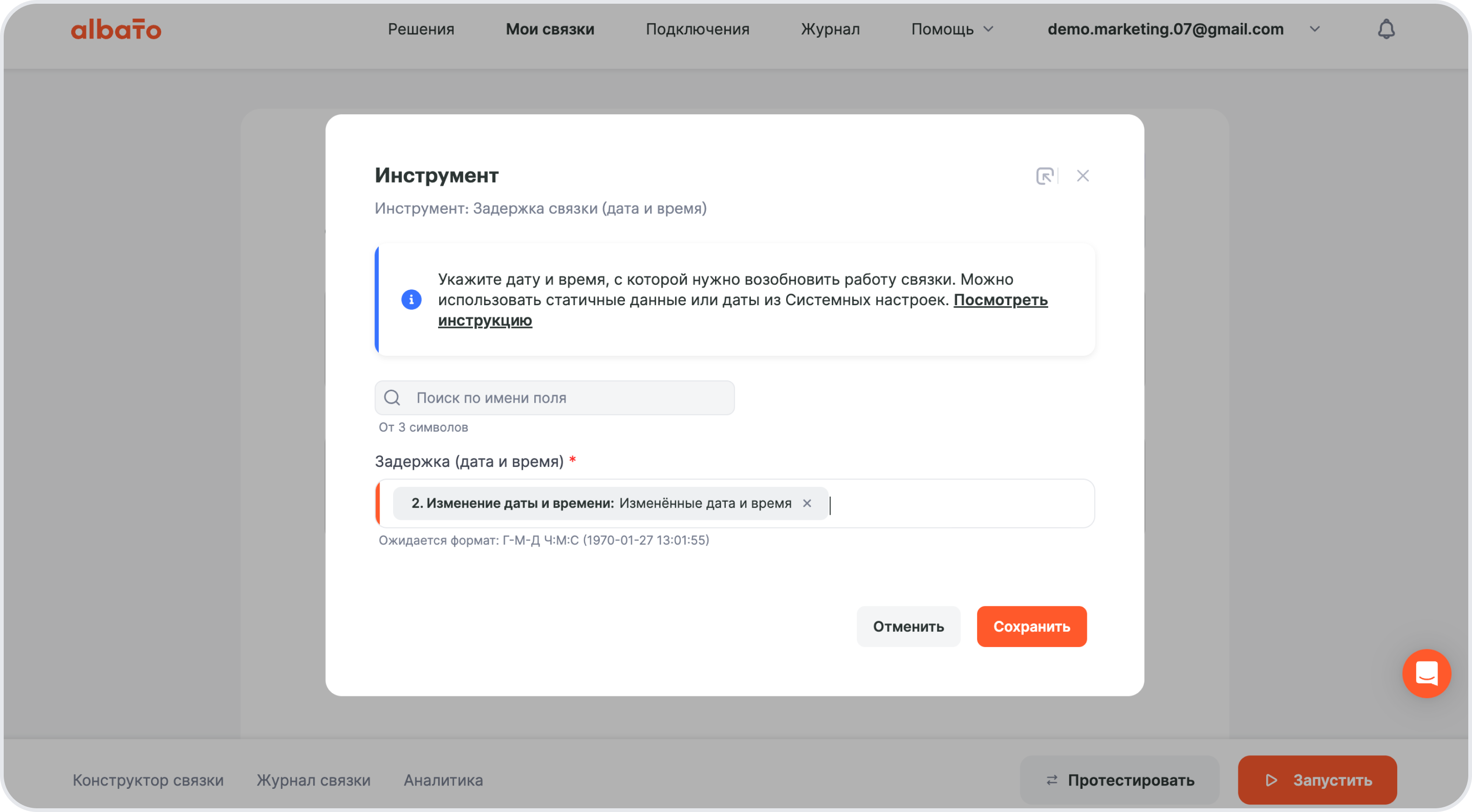The width and height of the screenshot is (1472, 812).
Task: Open Посмотреть инструкцию link
Action: pyautogui.click(x=1000, y=300)
